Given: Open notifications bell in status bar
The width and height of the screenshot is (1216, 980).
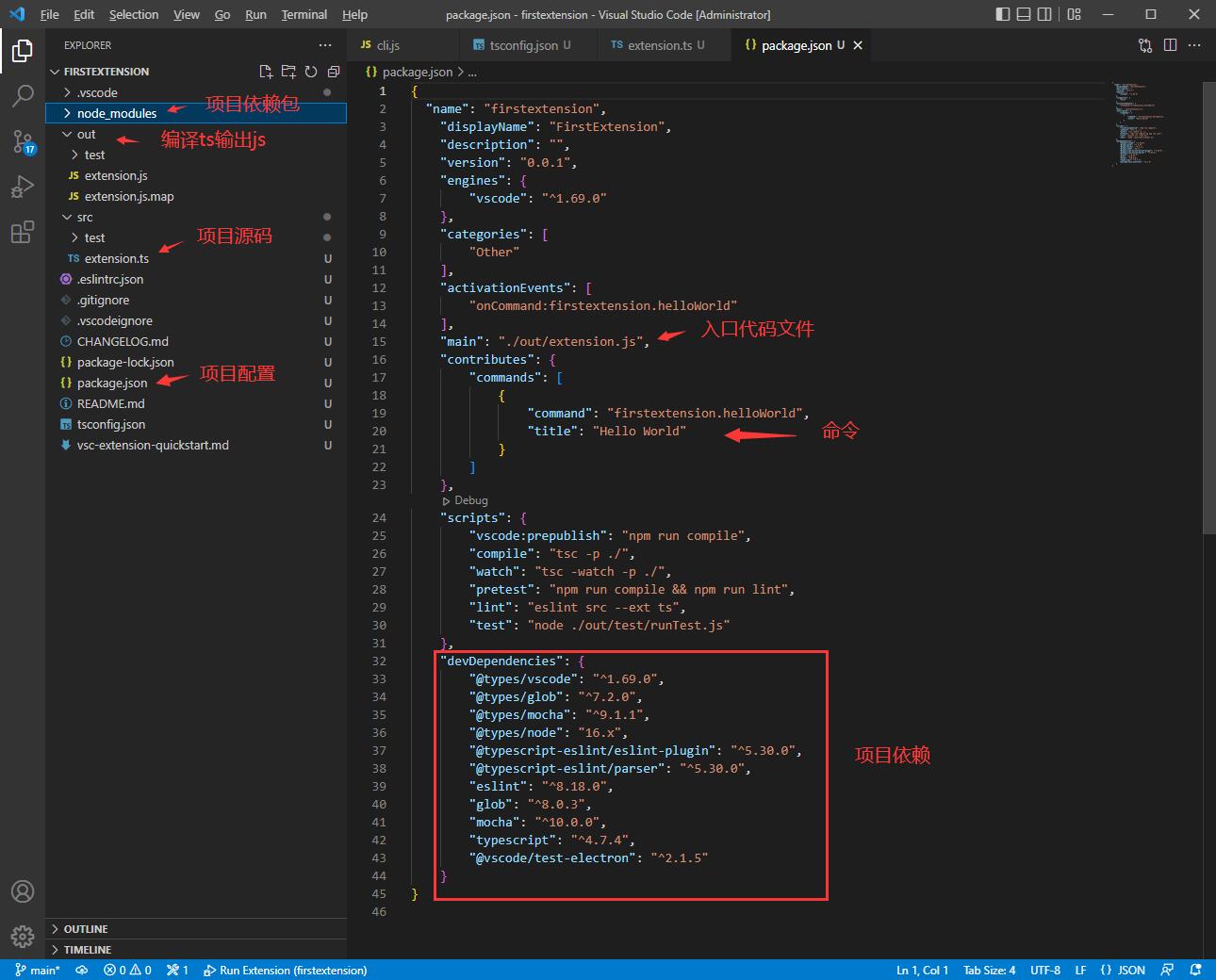Looking at the screenshot, I should [x=1195, y=970].
